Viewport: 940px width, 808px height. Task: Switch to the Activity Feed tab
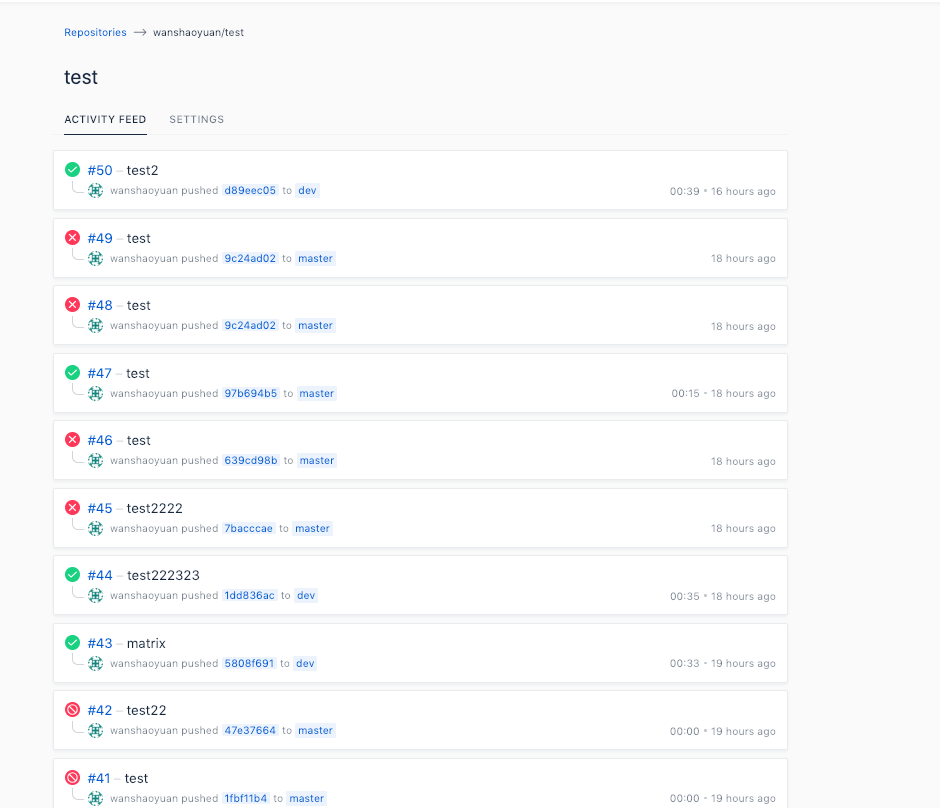(105, 120)
